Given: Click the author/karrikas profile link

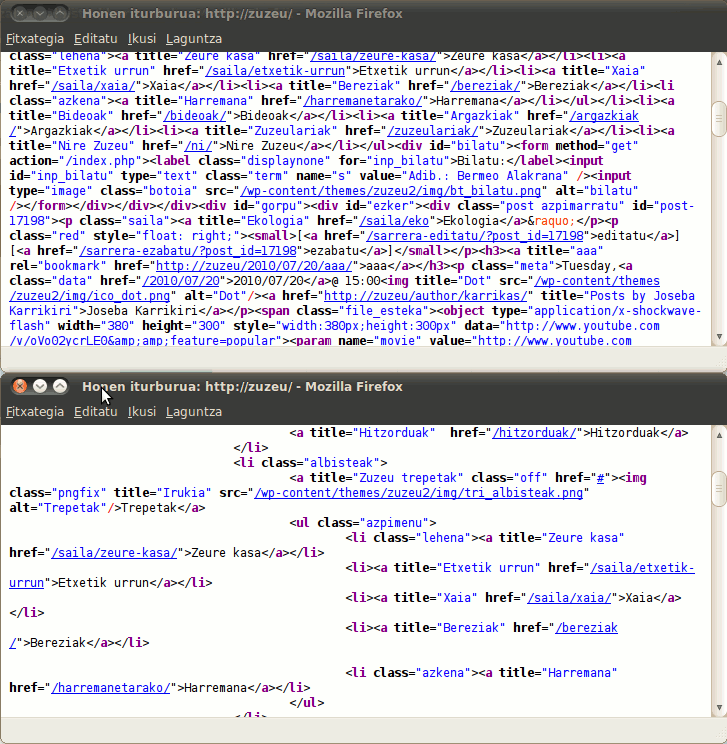Looking at the screenshot, I should pos(463,294).
